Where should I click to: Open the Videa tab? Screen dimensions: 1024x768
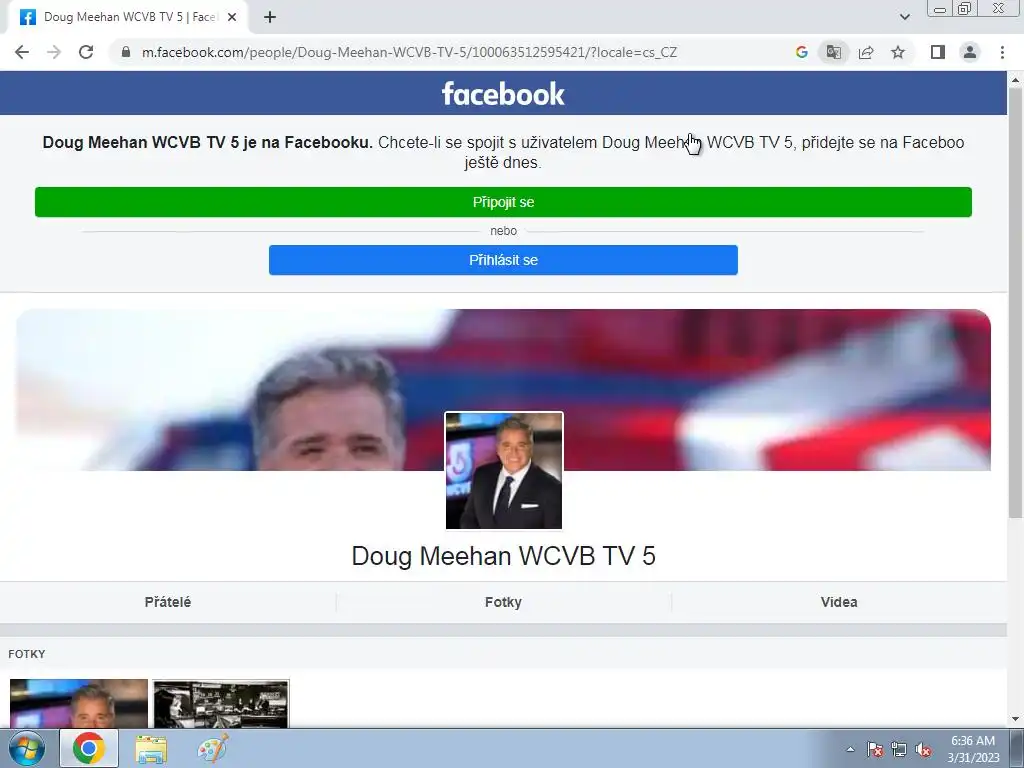(x=839, y=602)
